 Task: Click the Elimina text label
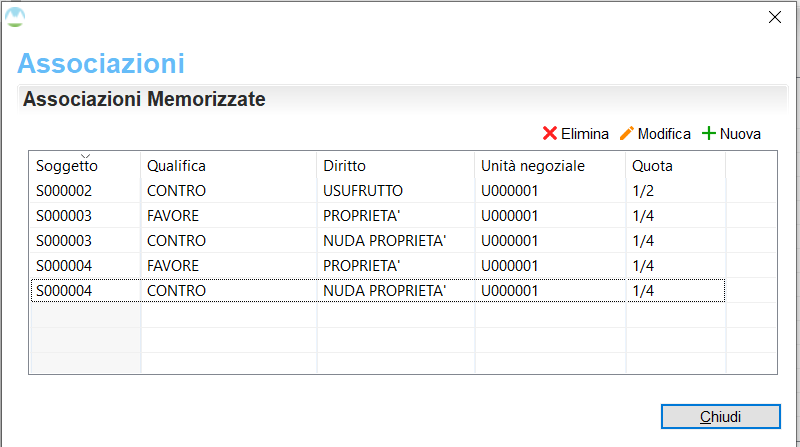[585, 134]
